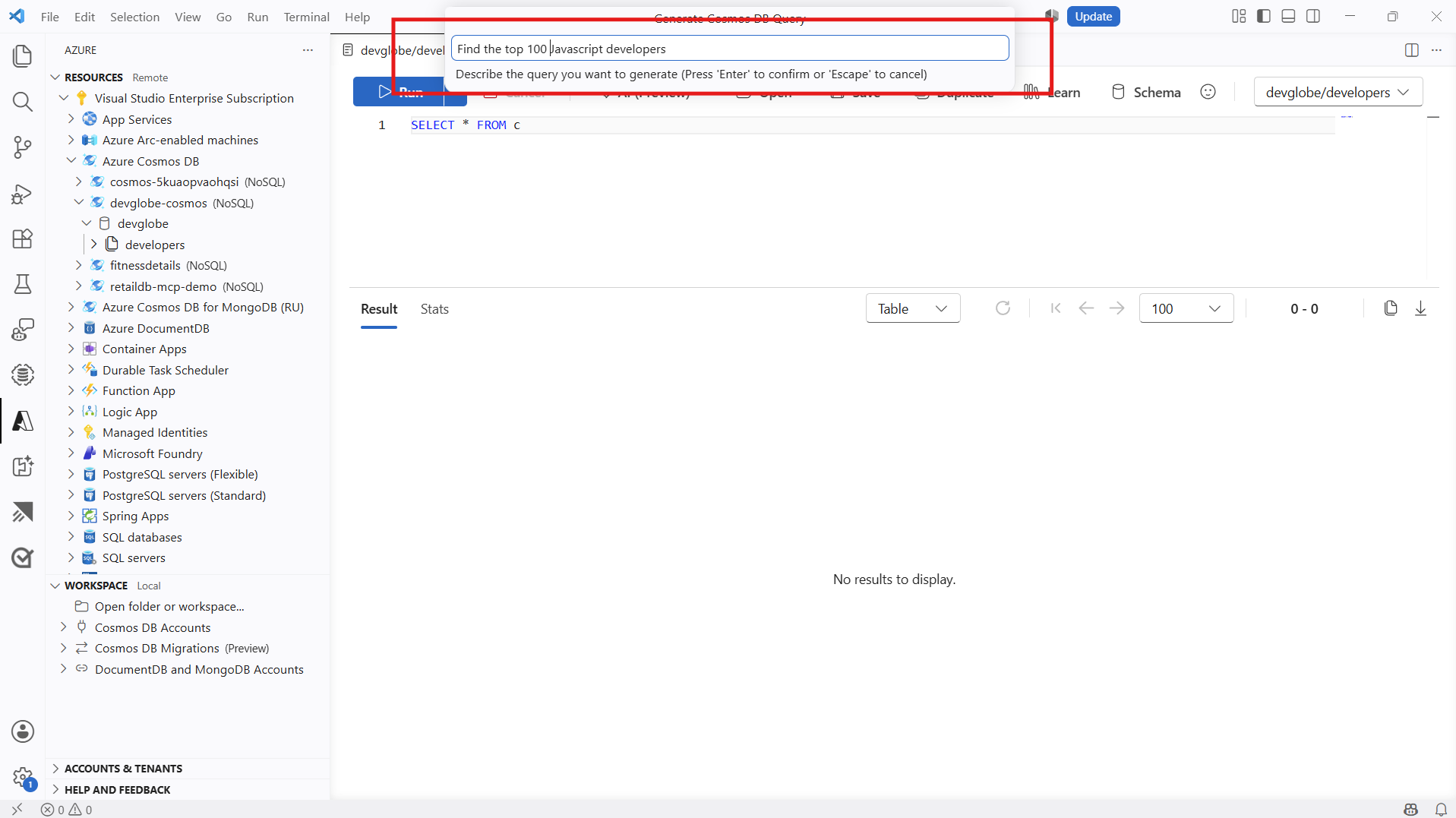Viewport: 1456px width, 818px height.
Task: Customize layout icon in title bar
Action: pyautogui.click(x=1239, y=16)
